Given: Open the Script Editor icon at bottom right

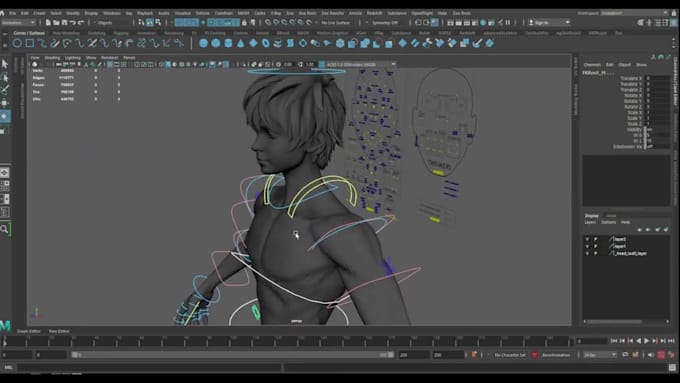Looking at the screenshot, I should 672,367.
